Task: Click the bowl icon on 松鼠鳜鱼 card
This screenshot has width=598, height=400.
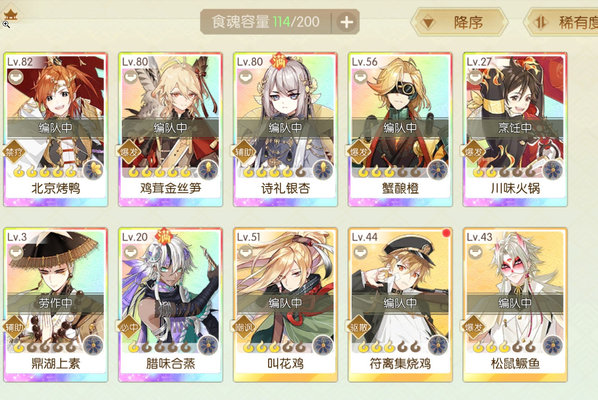Action: (x=475, y=252)
